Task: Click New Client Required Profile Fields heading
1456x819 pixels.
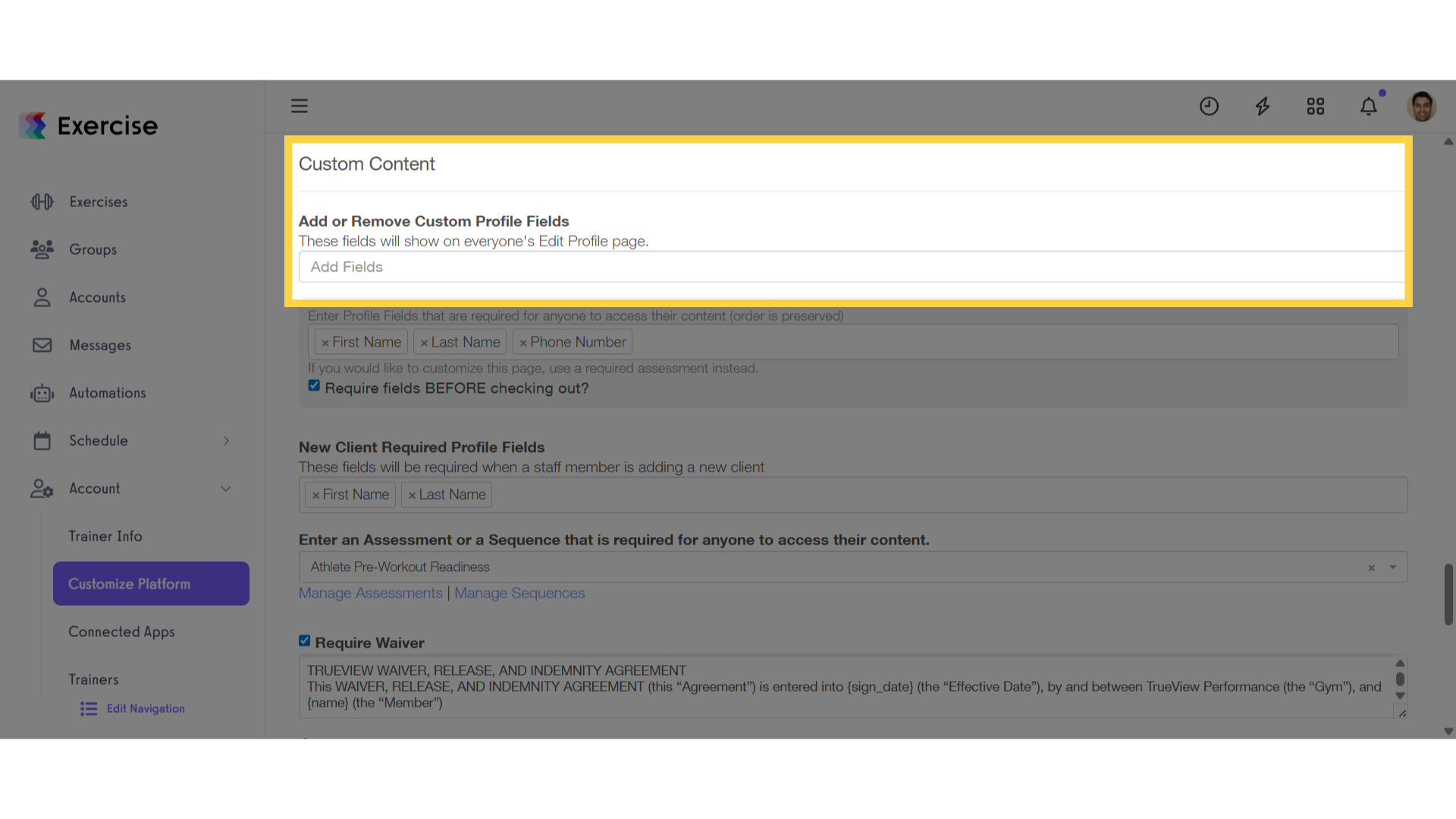Action: [422, 447]
